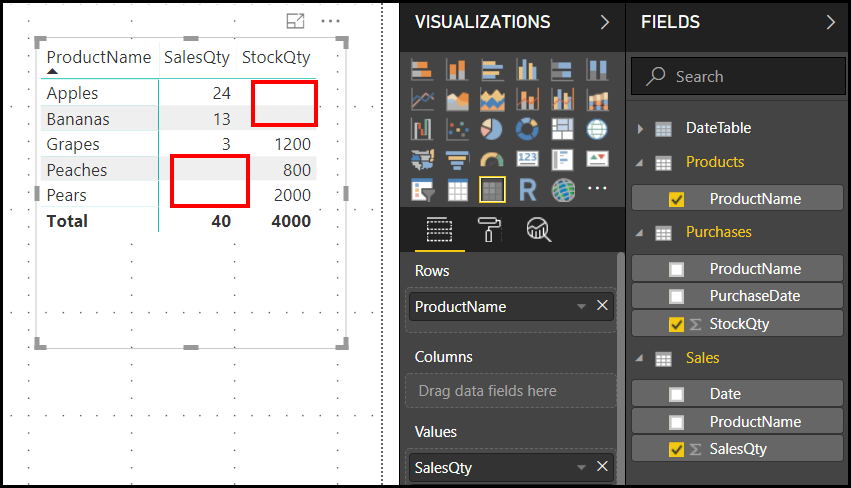Select the Scatter chart visual

click(456, 130)
